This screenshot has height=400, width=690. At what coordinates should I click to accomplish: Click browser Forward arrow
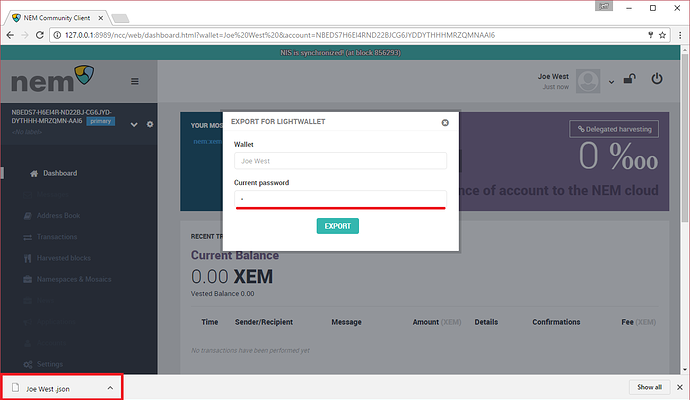25,35
